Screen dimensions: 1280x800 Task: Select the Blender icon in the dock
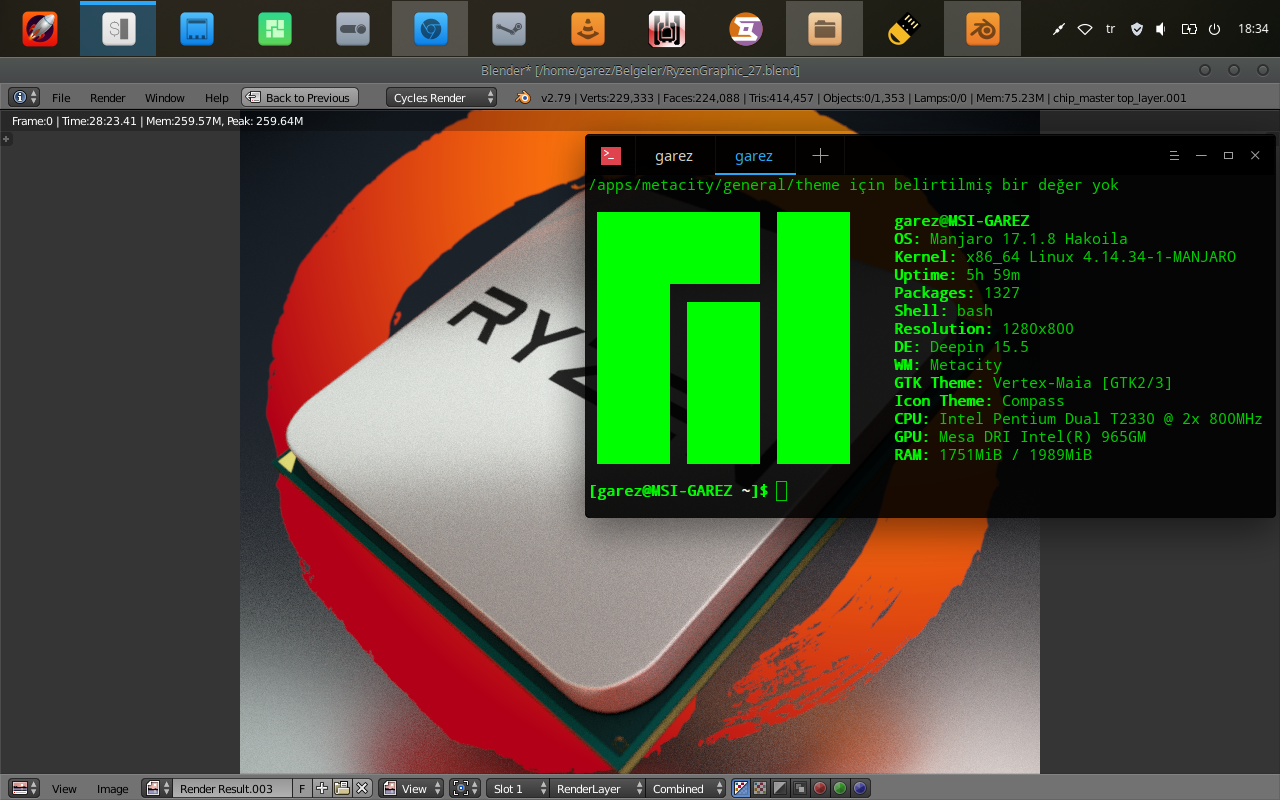(982, 29)
